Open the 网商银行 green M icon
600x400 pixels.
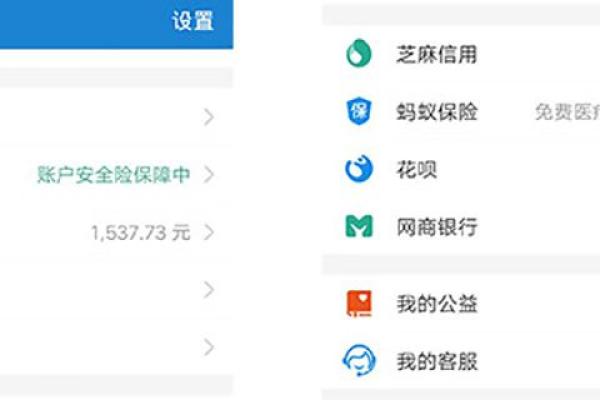pos(359,226)
